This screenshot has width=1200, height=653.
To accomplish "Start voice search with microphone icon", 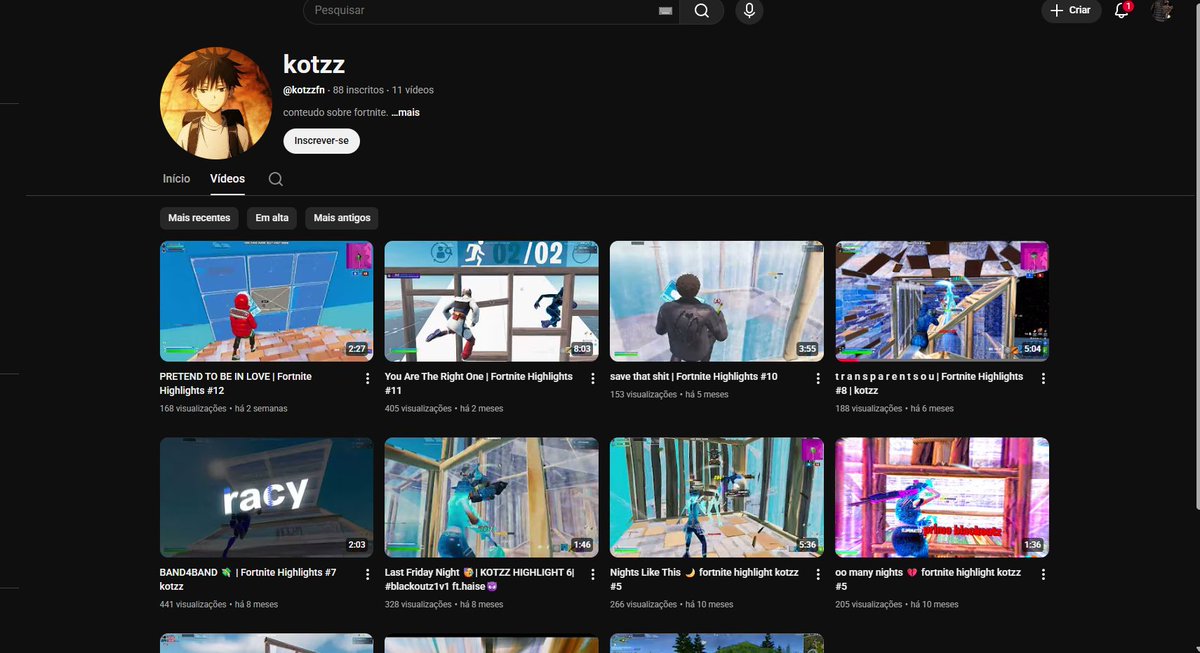I will coord(749,10).
